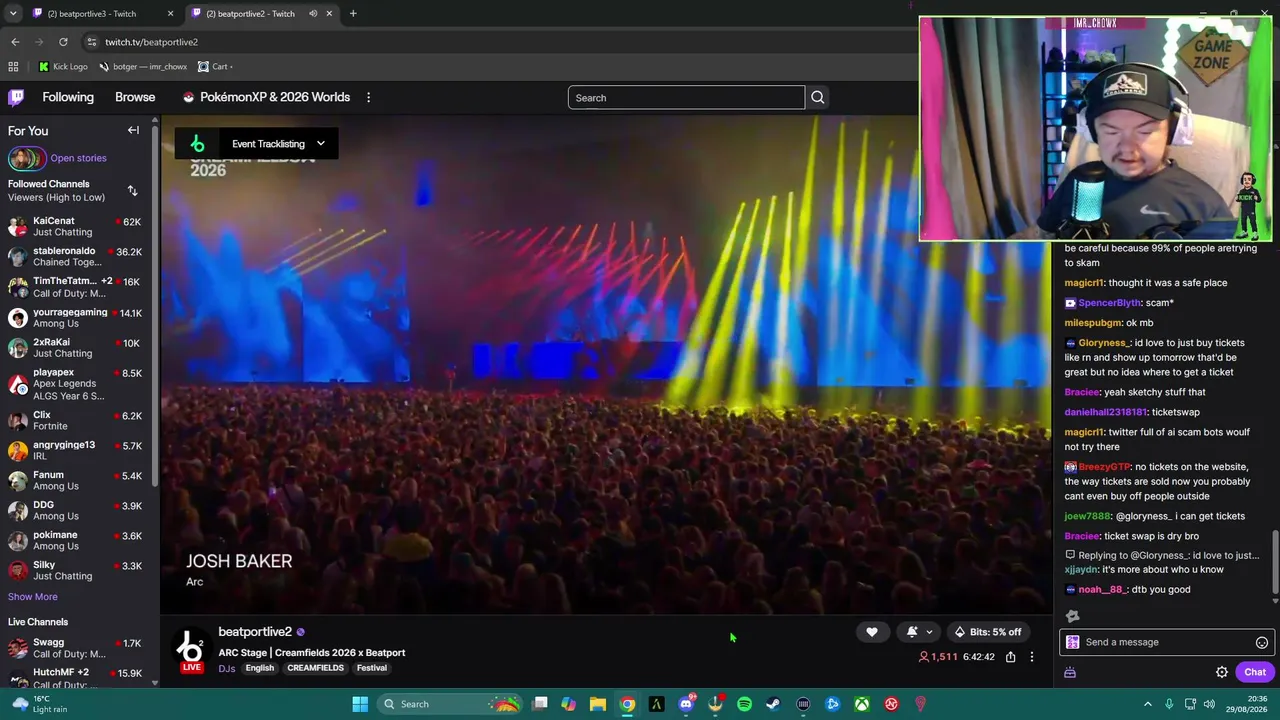Viewport: 1280px width, 720px height.
Task: Follow beatportlive2 with the heart button
Action: point(872,632)
